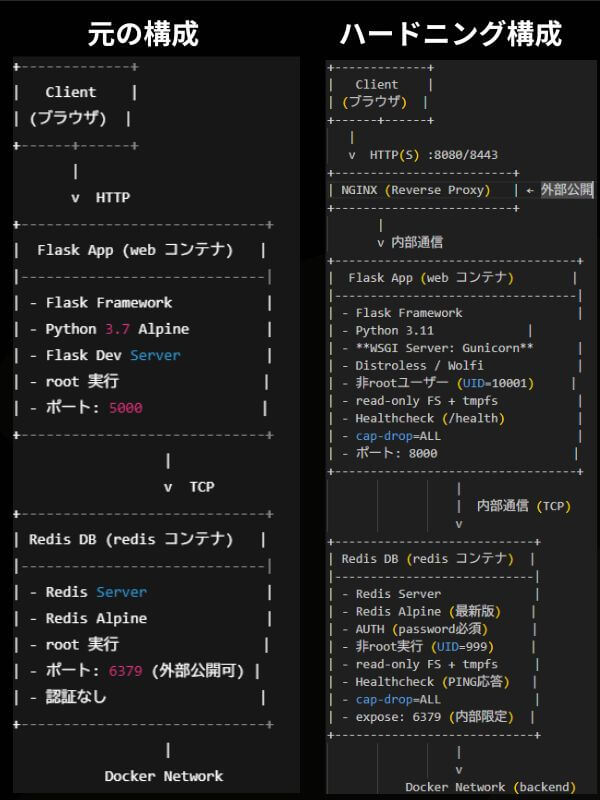Select "Flask App (web コンテナ)" header in 元の構成
The height and width of the screenshot is (800, 600).
point(135,250)
